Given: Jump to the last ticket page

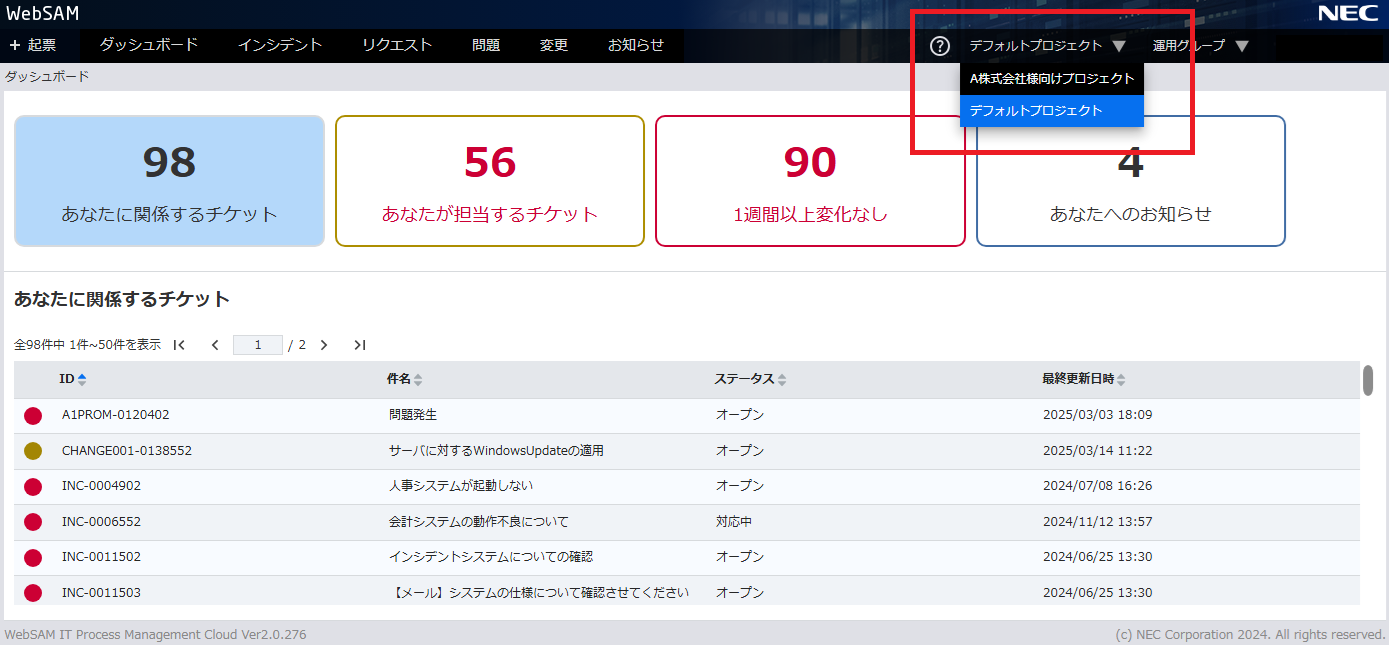Looking at the screenshot, I should tap(360, 345).
